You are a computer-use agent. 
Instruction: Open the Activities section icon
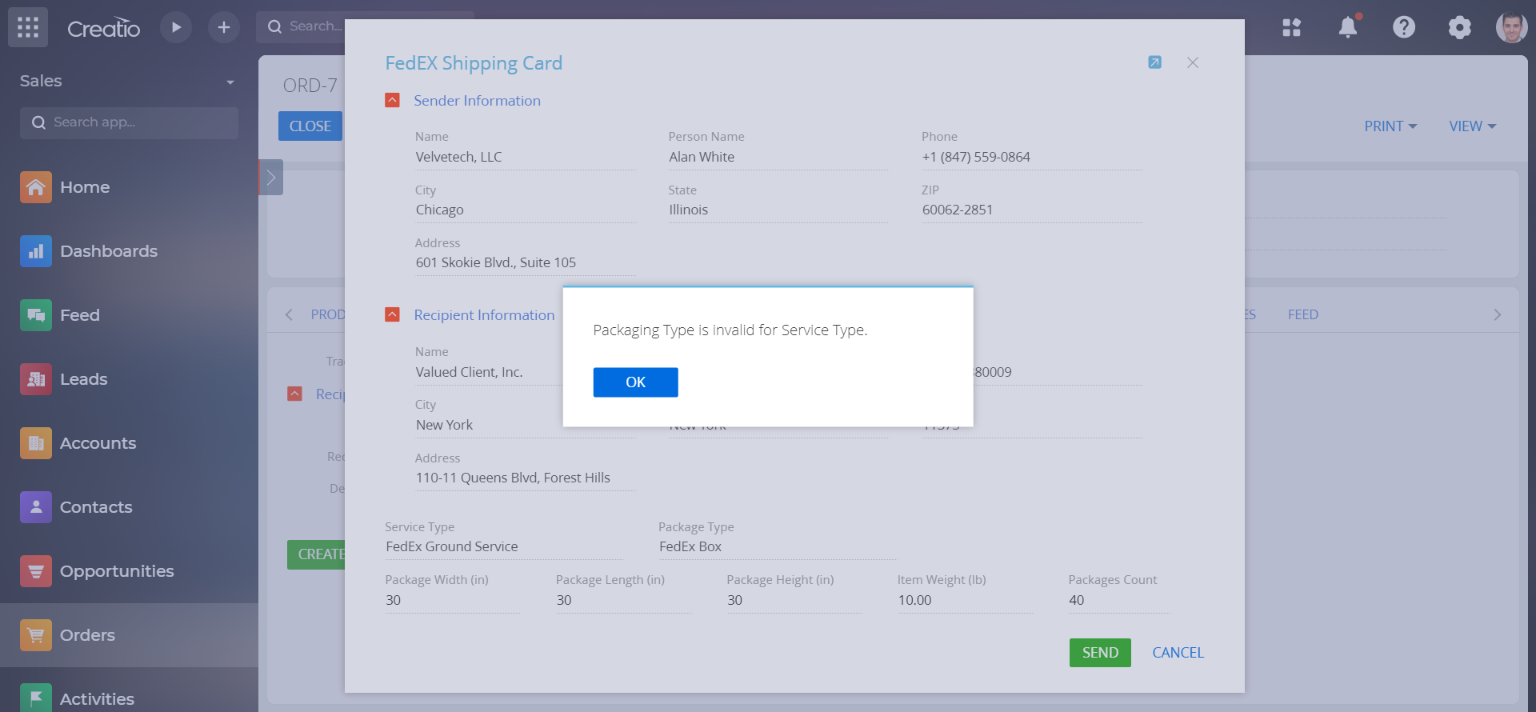pos(36,698)
